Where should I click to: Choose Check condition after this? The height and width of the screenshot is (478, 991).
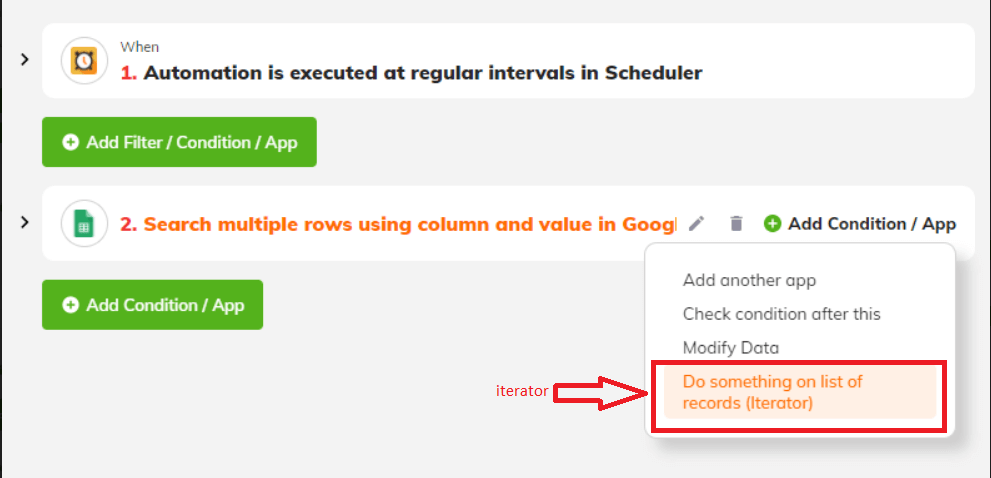(781, 314)
